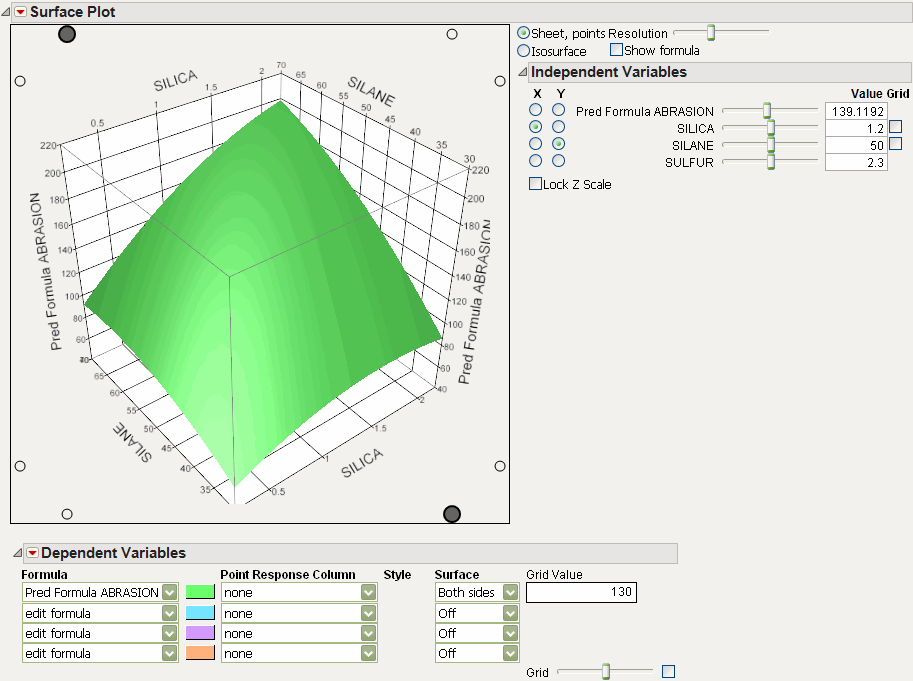Collapse the Independent Variables section

(x=521, y=72)
